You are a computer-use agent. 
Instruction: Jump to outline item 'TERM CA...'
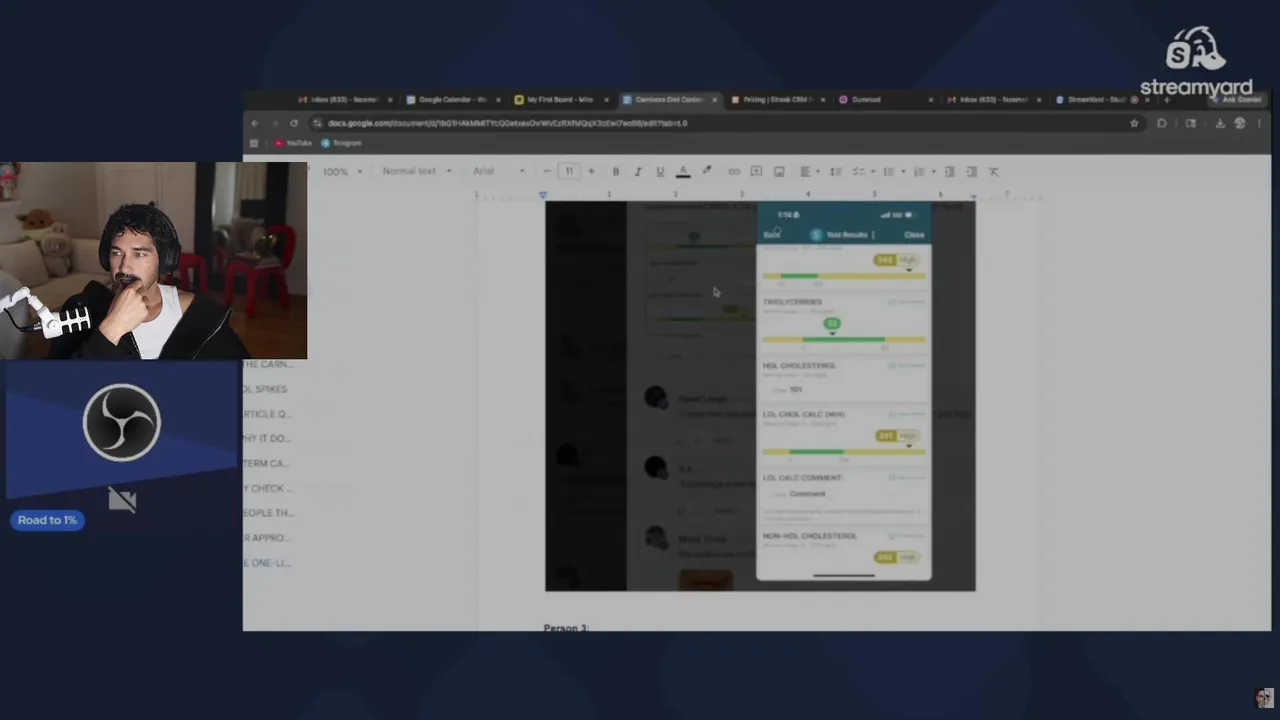click(x=266, y=463)
